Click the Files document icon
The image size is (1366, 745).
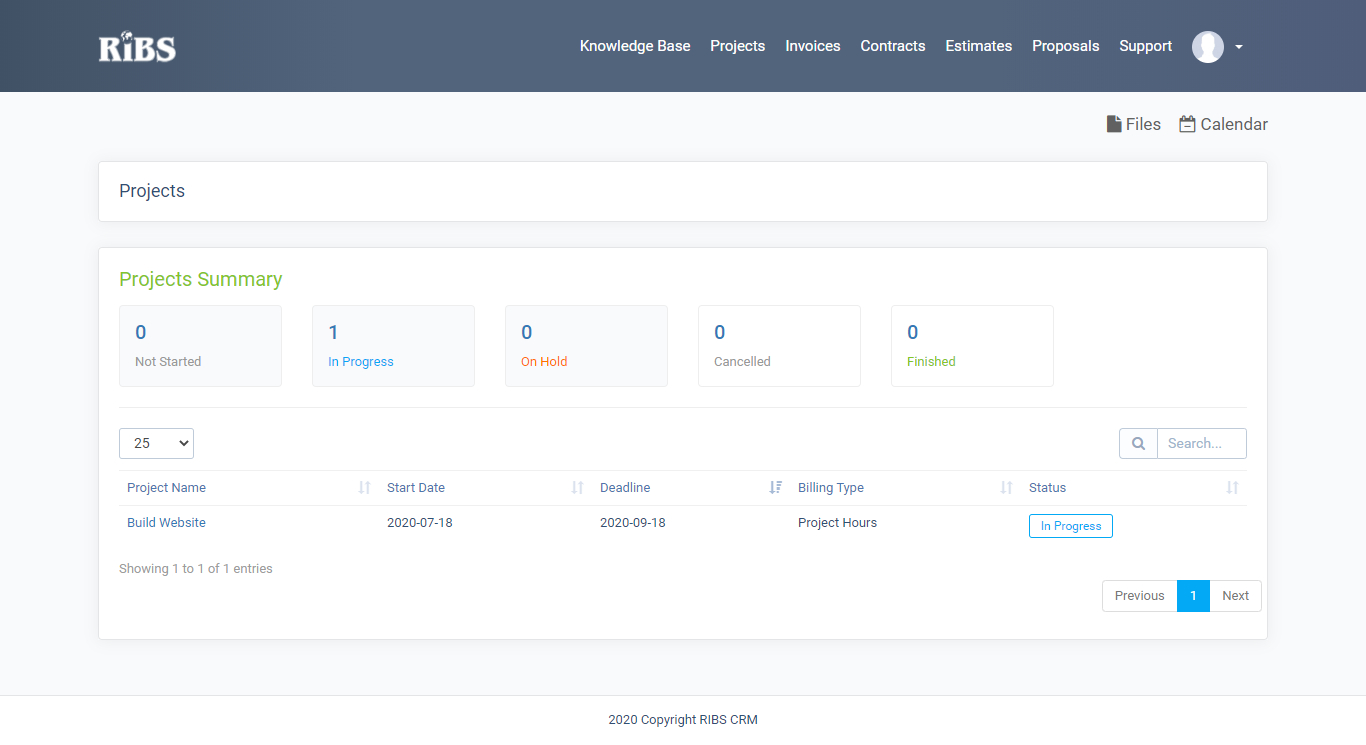point(1114,124)
